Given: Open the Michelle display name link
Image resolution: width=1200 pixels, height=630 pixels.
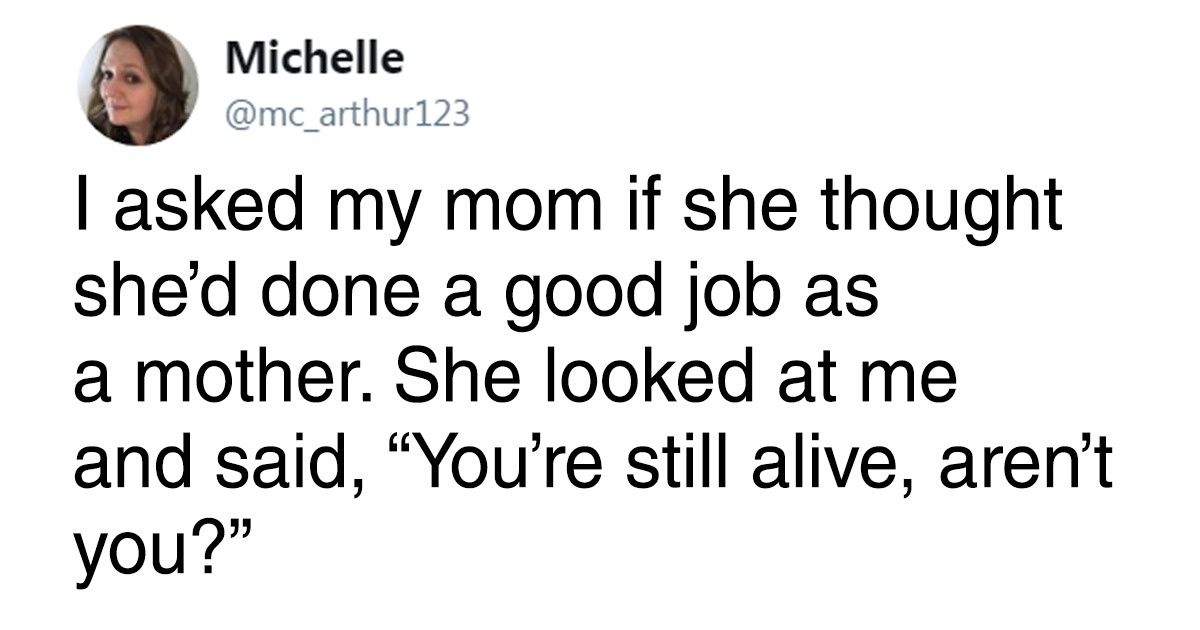Looking at the screenshot, I should [315, 60].
